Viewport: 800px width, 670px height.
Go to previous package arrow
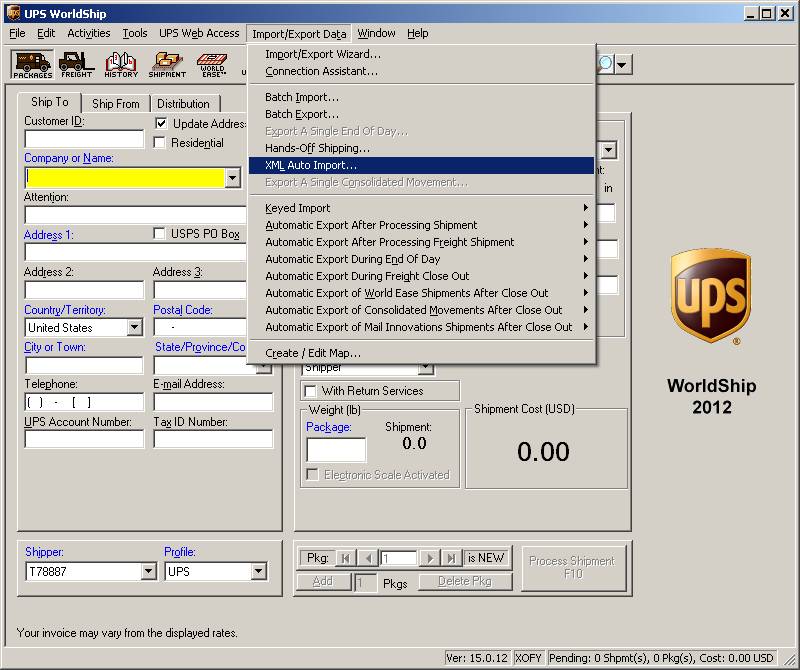tap(368, 558)
